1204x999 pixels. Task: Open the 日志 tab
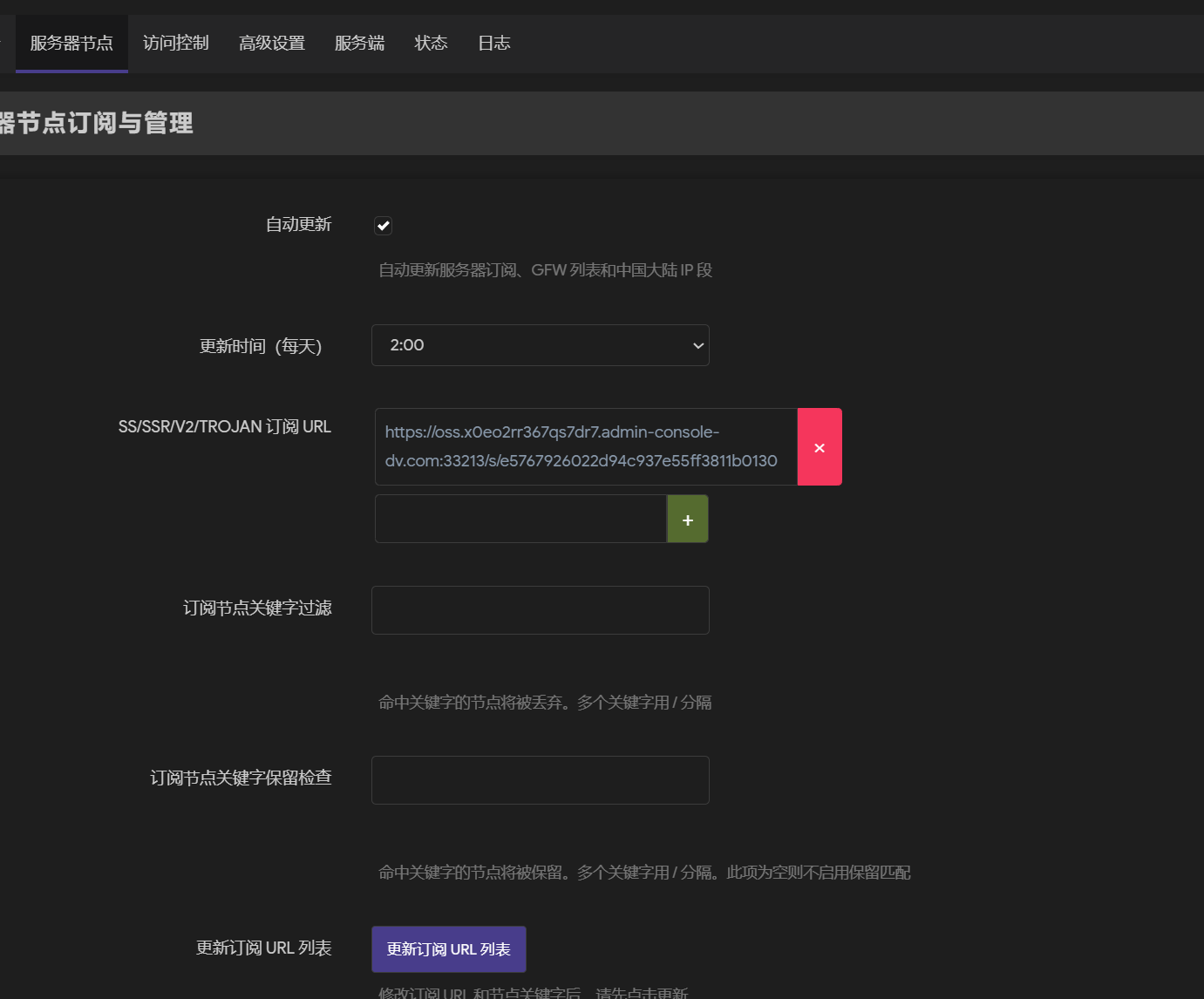[x=493, y=43]
